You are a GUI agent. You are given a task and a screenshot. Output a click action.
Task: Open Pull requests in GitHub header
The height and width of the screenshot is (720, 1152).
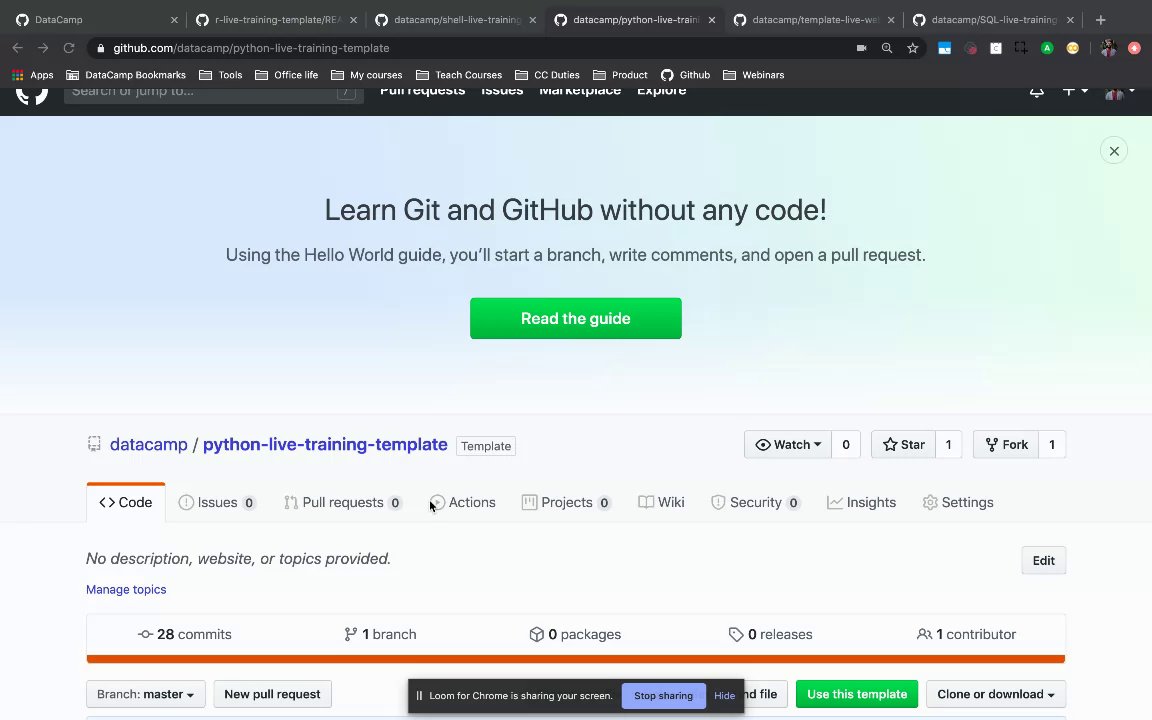click(422, 93)
